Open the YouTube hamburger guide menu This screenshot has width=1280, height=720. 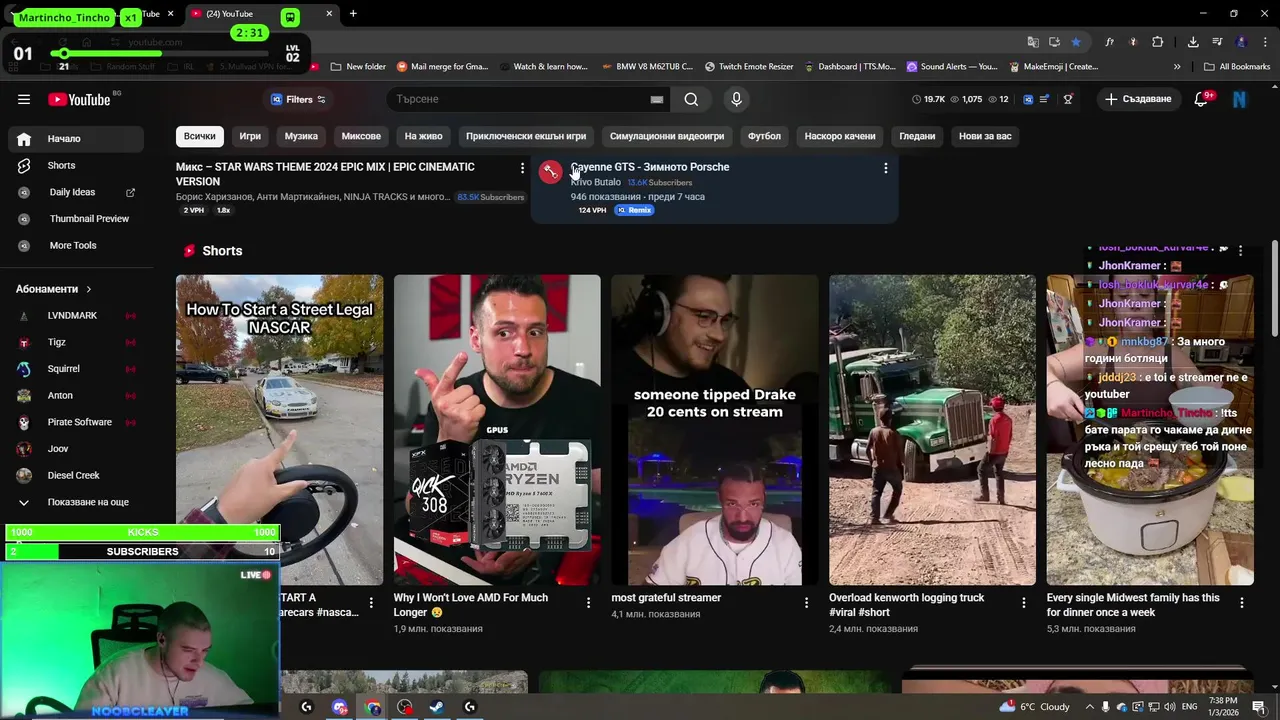pos(24,99)
